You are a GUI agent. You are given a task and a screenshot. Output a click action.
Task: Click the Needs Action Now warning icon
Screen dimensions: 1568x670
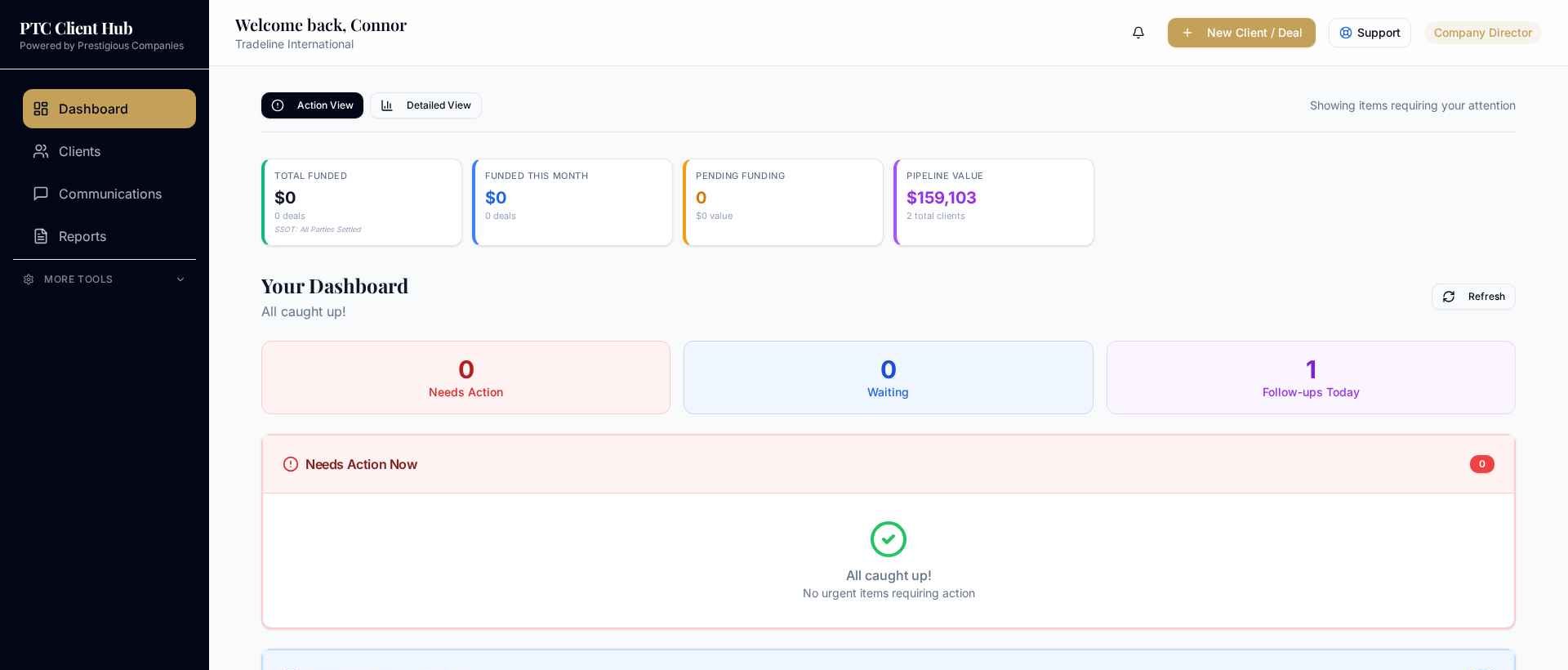(x=291, y=464)
